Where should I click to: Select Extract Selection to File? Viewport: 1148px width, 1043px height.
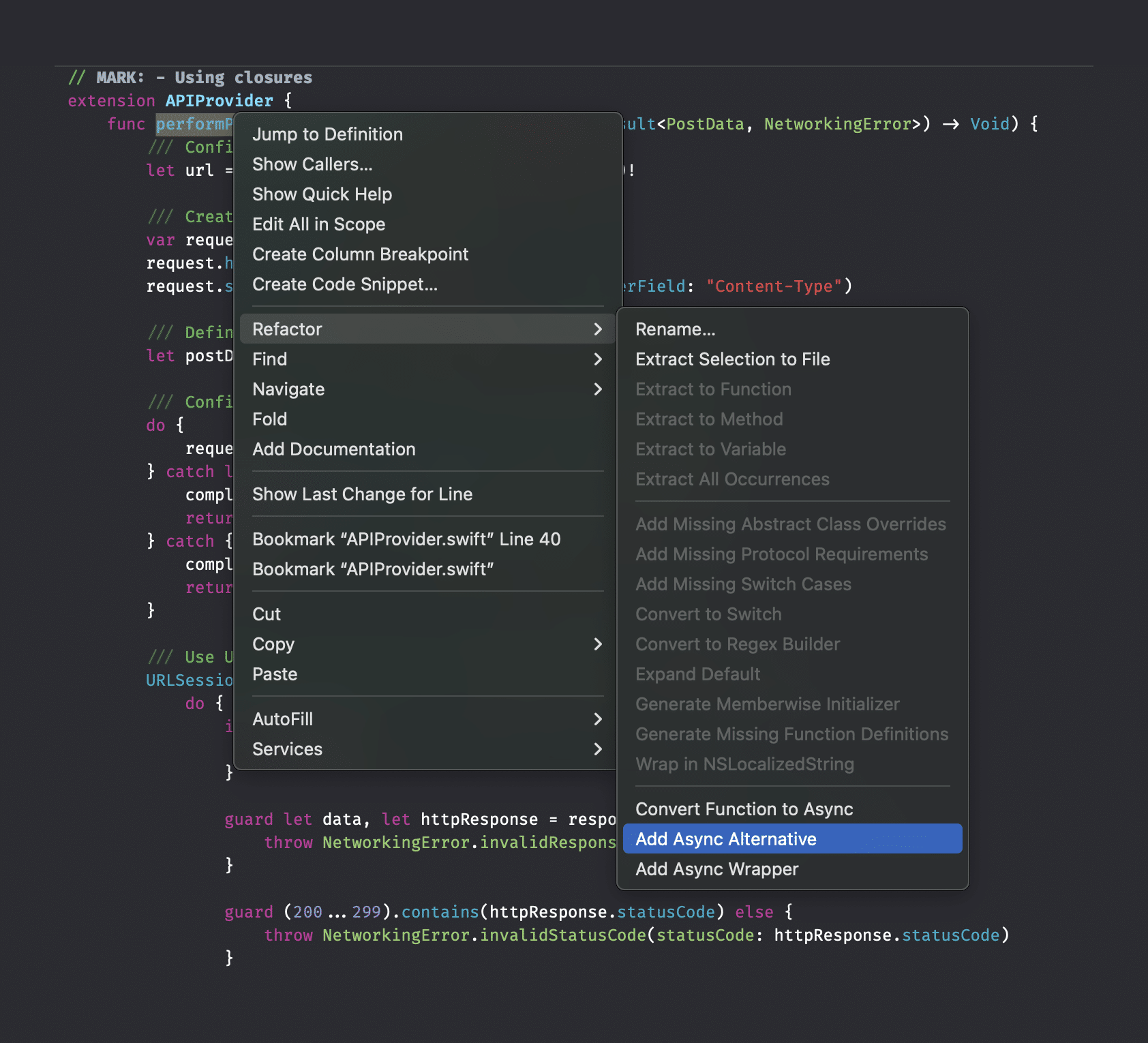(732, 359)
